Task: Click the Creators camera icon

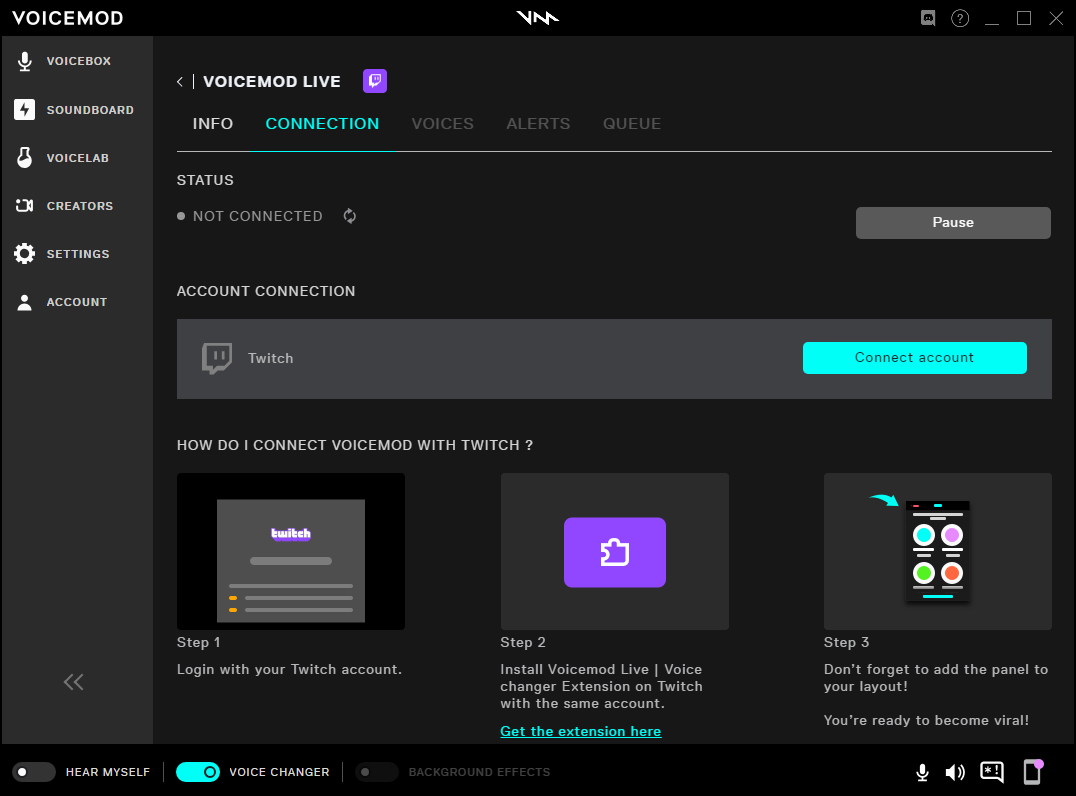Action: [x=25, y=206]
